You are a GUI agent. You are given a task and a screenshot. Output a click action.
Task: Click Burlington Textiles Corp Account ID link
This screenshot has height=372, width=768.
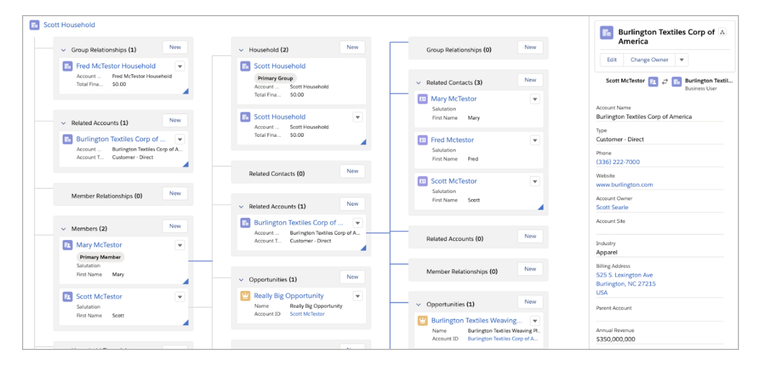[x=503, y=339]
